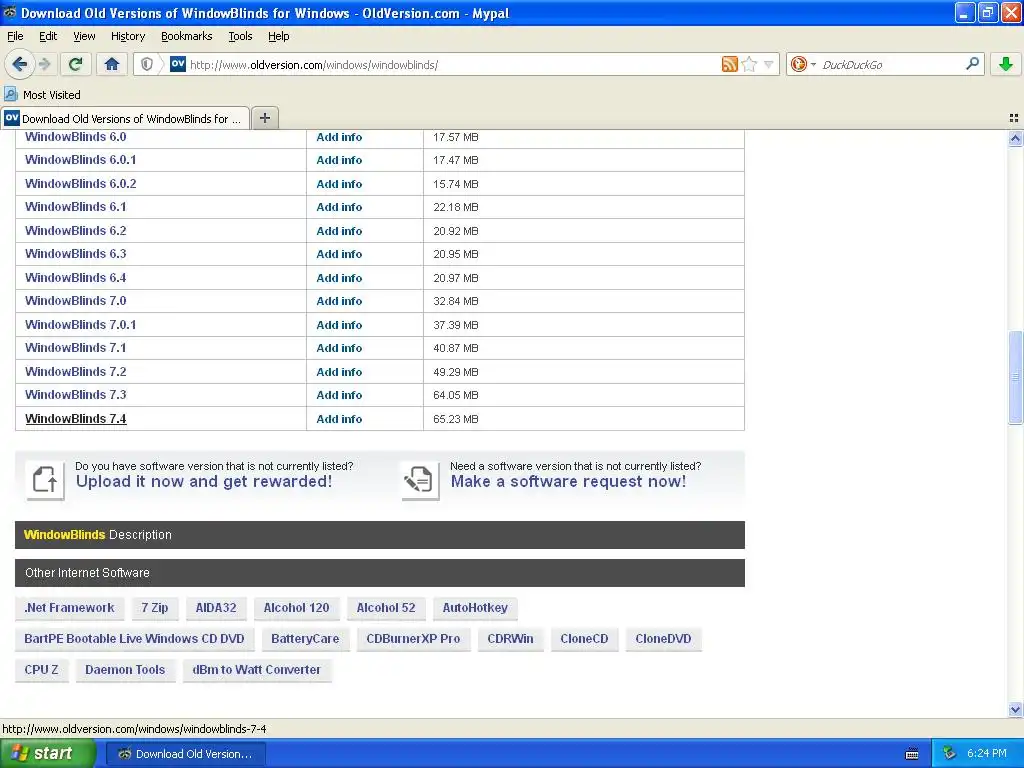Open the WindowBlinds 7.2 link
The height and width of the screenshot is (768, 1024).
[76, 372]
